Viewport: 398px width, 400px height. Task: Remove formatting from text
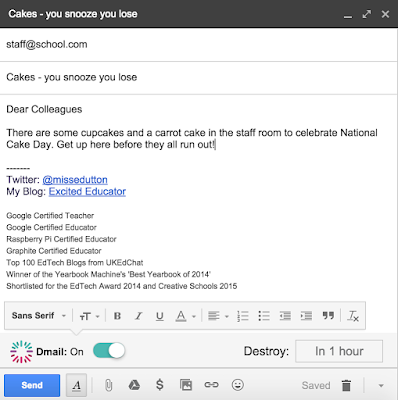coord(353,316)
